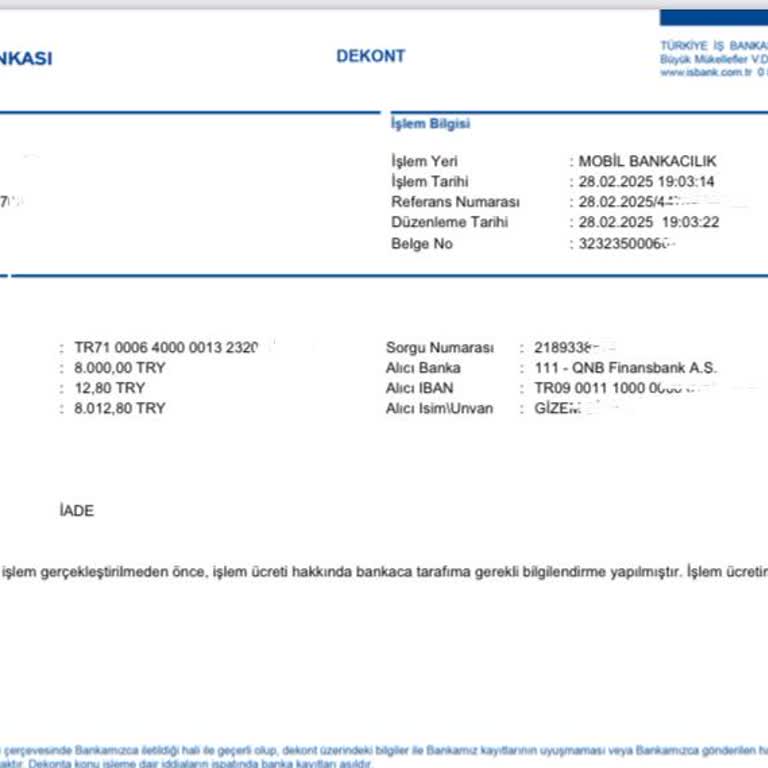Click the Belge No label
768x768 pixels.
tap(422, 243)
